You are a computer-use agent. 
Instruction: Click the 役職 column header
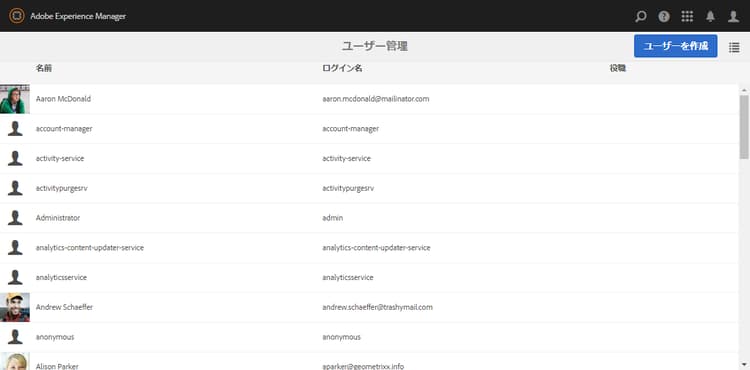[618, 68]
